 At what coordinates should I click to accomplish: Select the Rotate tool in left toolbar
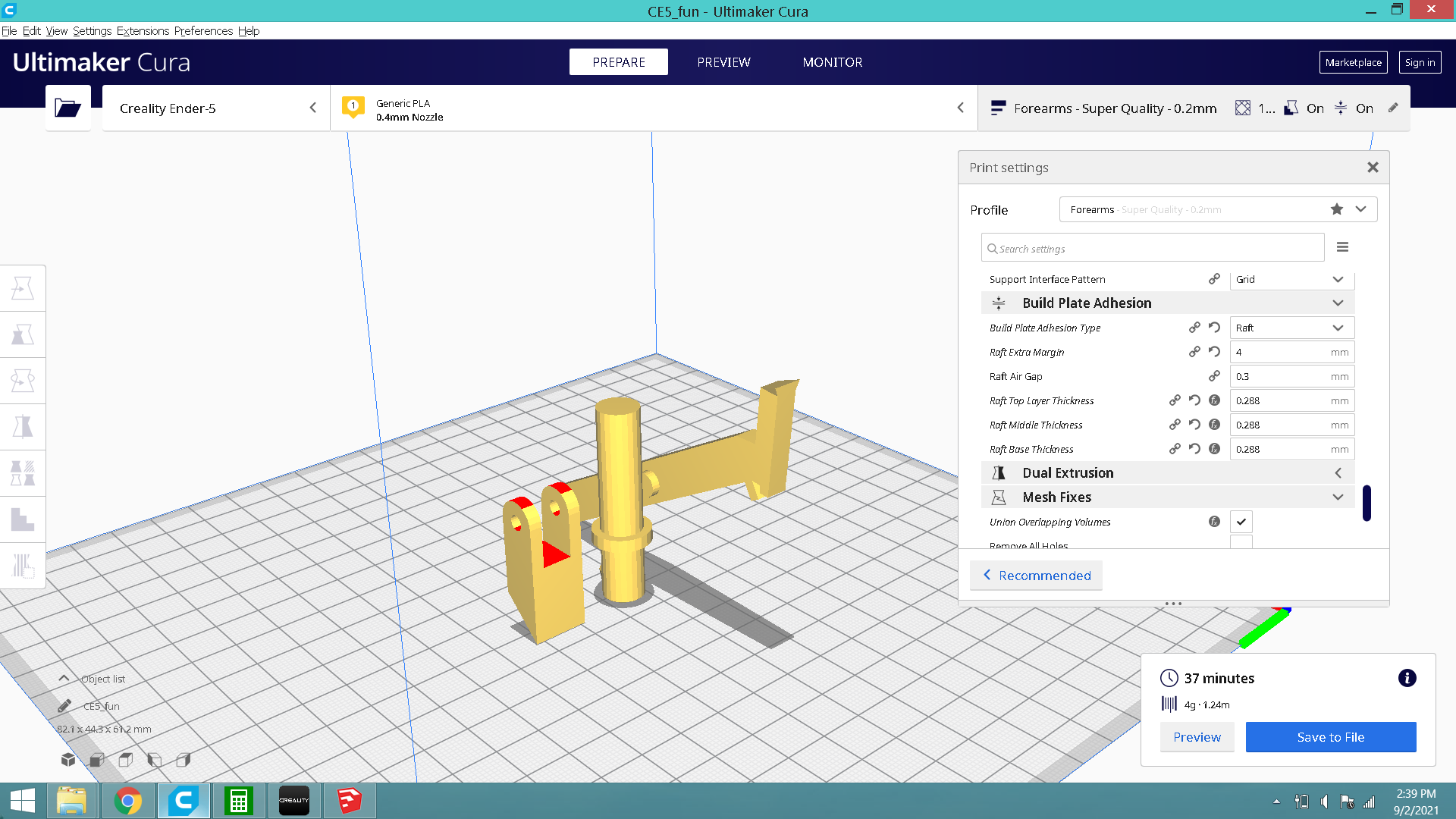click(23, 381)
